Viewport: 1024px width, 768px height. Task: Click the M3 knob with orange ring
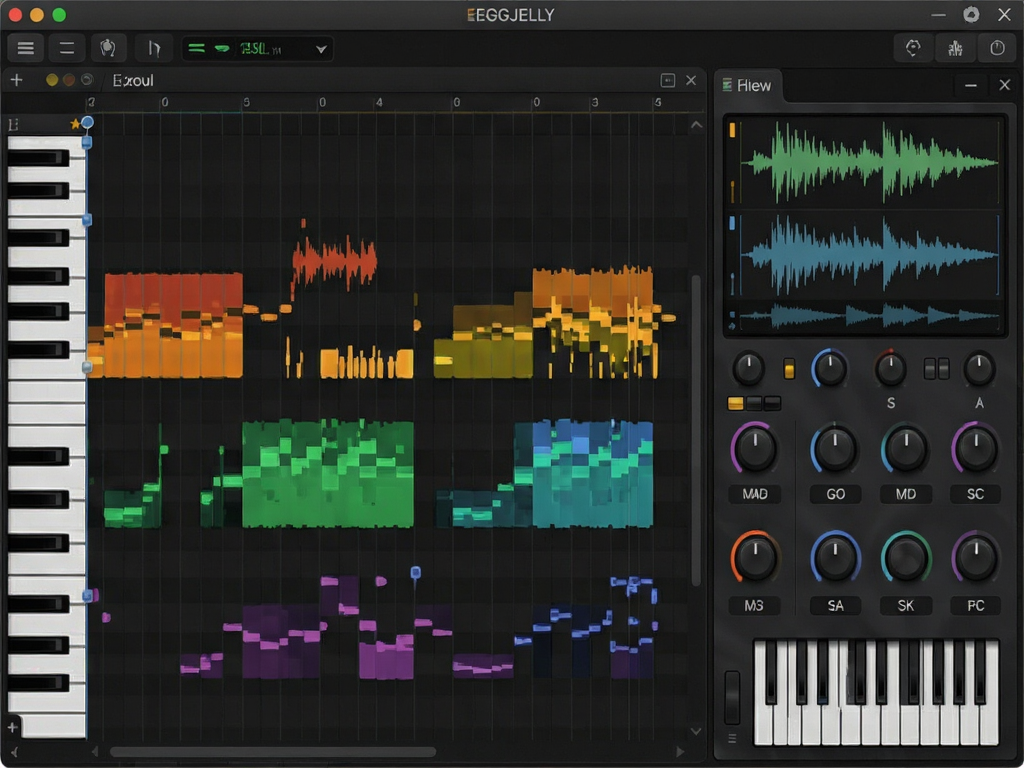(754, 558)
